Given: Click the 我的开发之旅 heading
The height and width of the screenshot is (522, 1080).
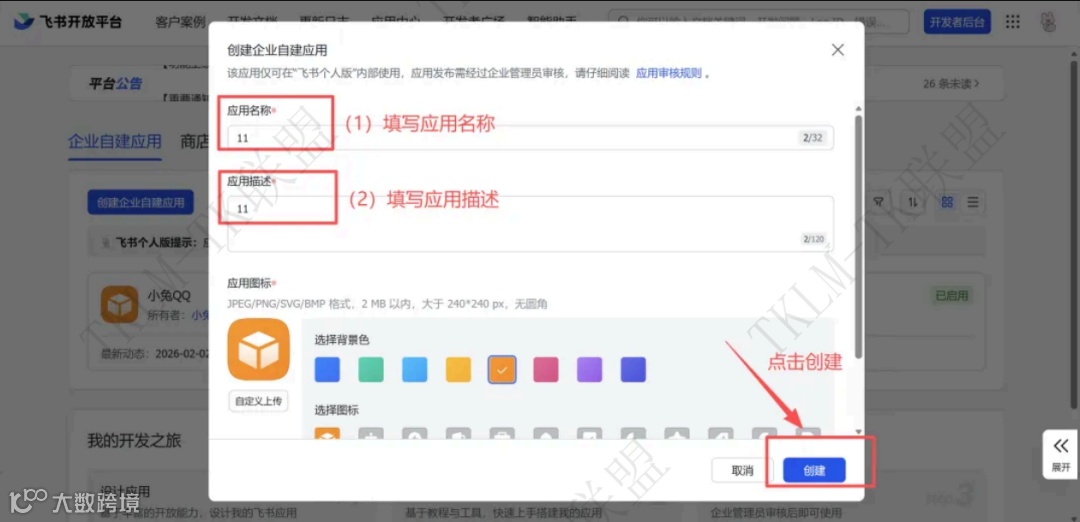Looking at the screenshot, I should 134,440.
